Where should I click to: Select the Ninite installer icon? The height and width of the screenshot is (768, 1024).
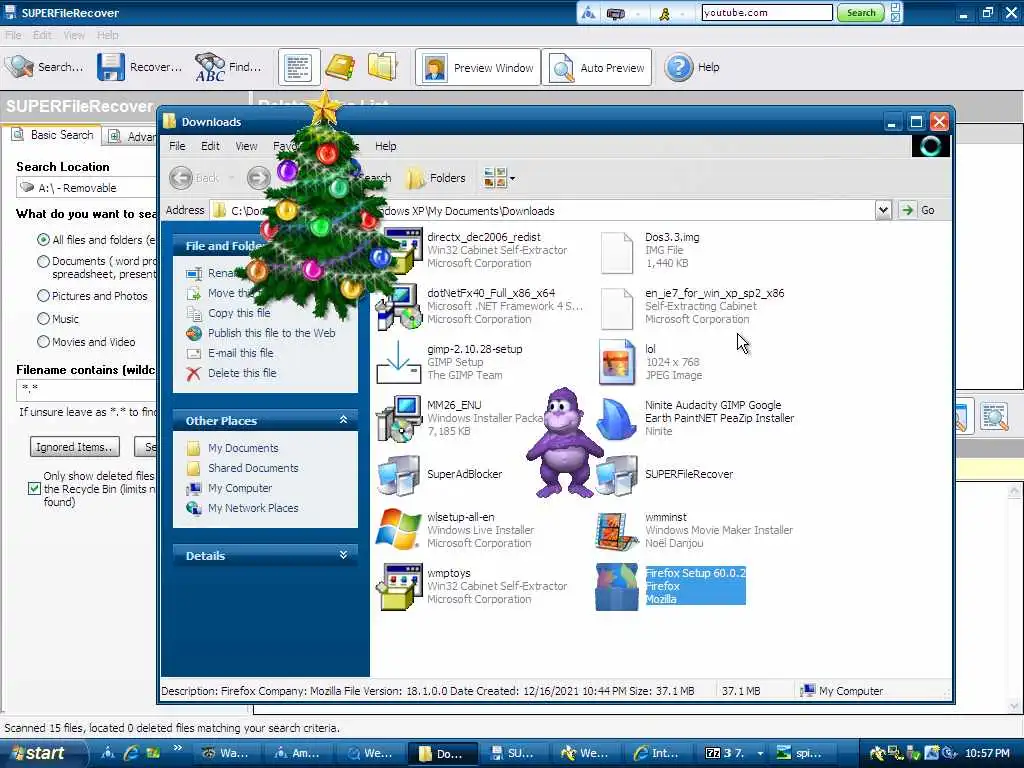point(618,419)
